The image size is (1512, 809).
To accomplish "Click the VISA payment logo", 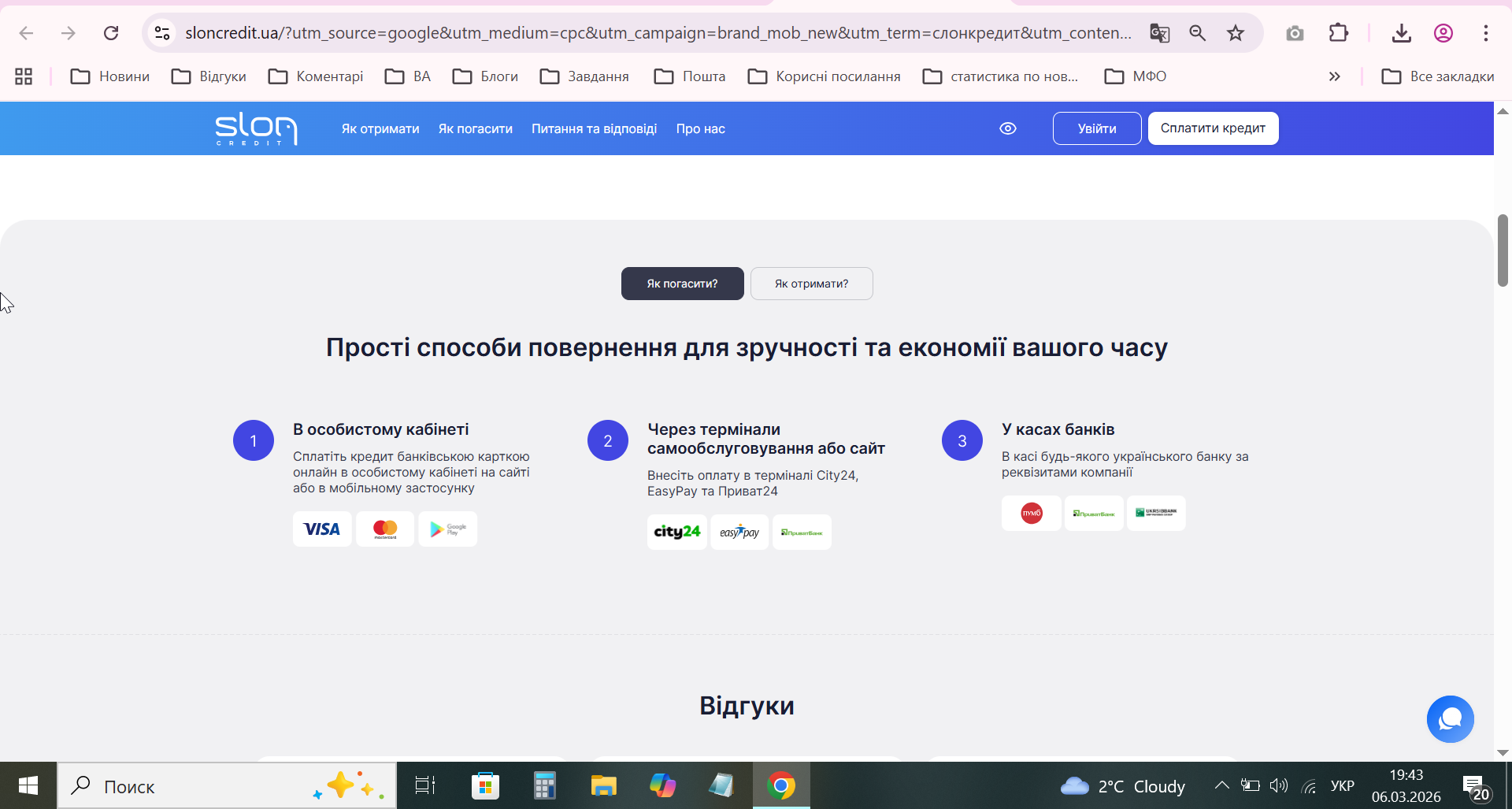I will 322,529.
